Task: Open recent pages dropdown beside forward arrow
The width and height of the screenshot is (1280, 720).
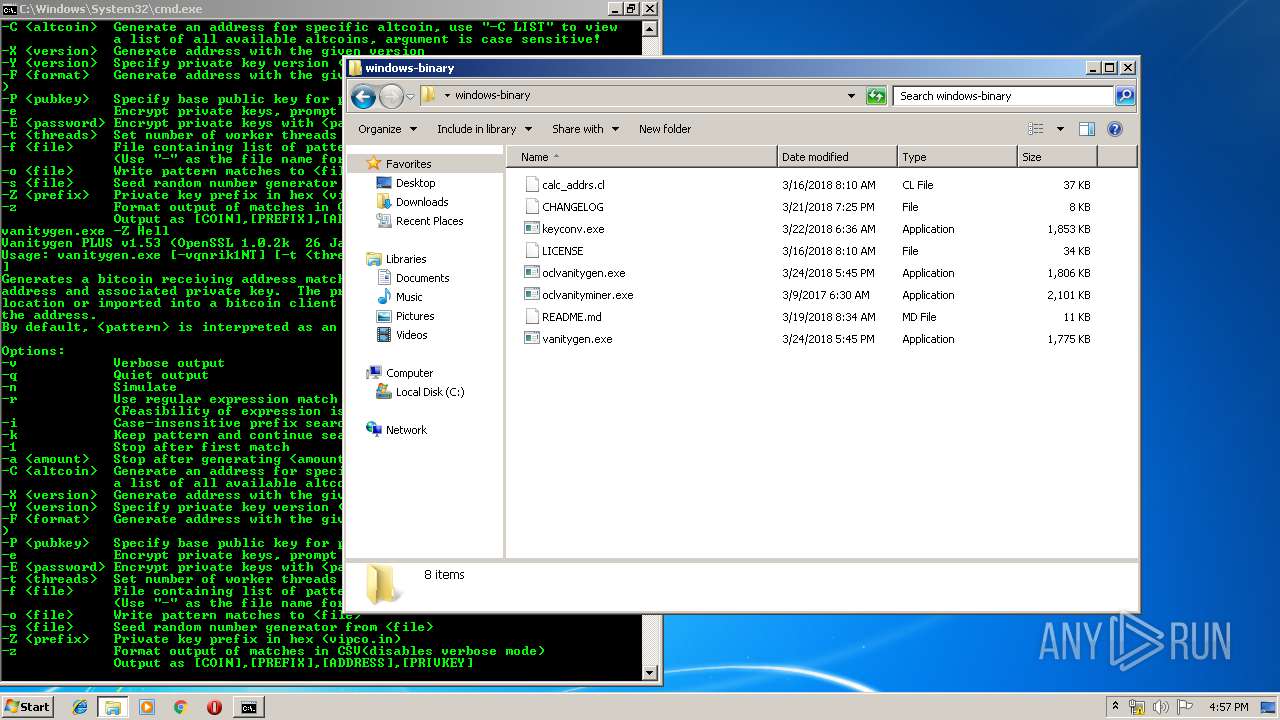Action: [410, 97]
